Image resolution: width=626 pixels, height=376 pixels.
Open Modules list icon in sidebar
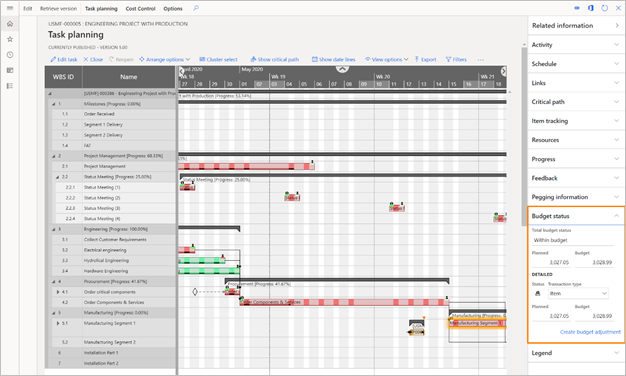(x=10, y=86)
